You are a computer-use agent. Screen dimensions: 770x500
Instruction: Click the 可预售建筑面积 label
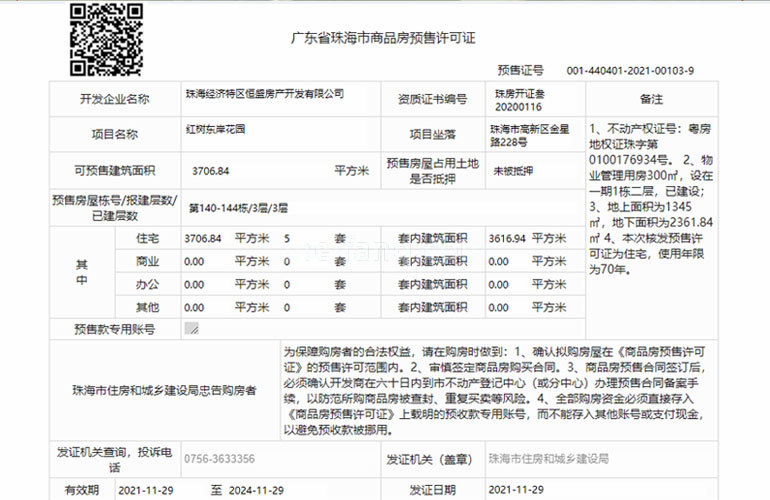point(115,170)
